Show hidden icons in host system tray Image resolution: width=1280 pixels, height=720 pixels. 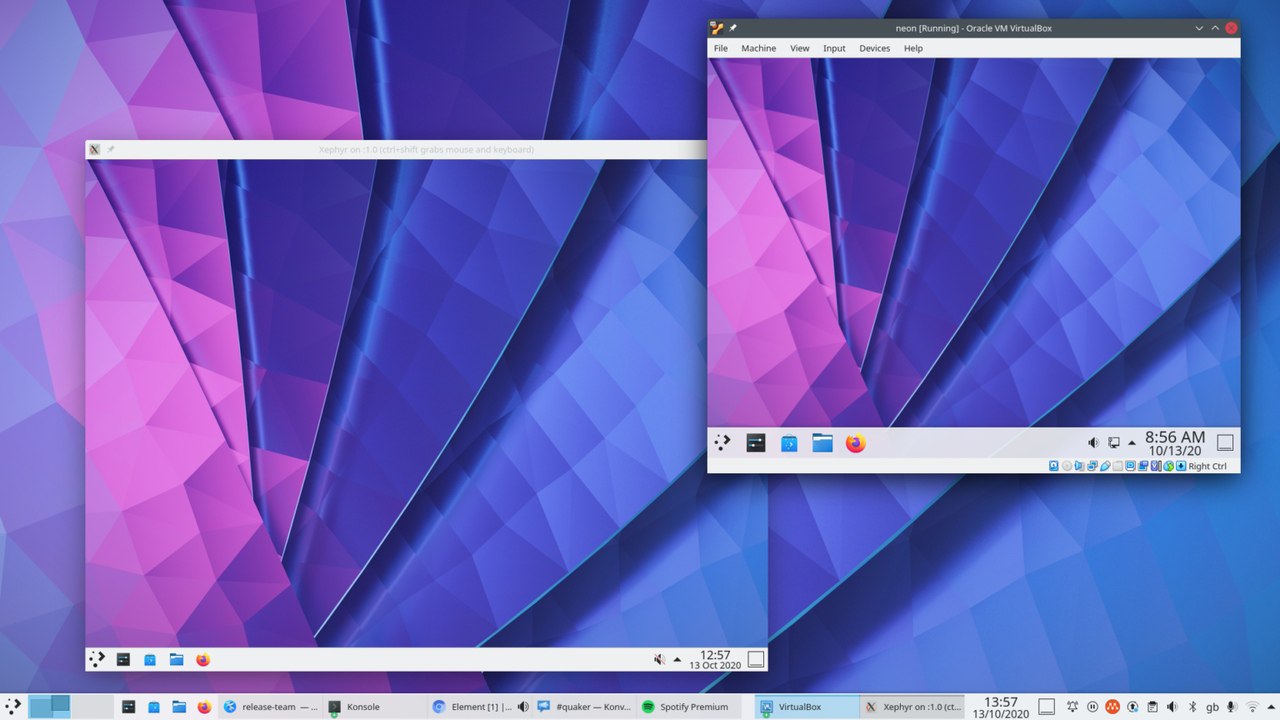(x=1271, y=707)
